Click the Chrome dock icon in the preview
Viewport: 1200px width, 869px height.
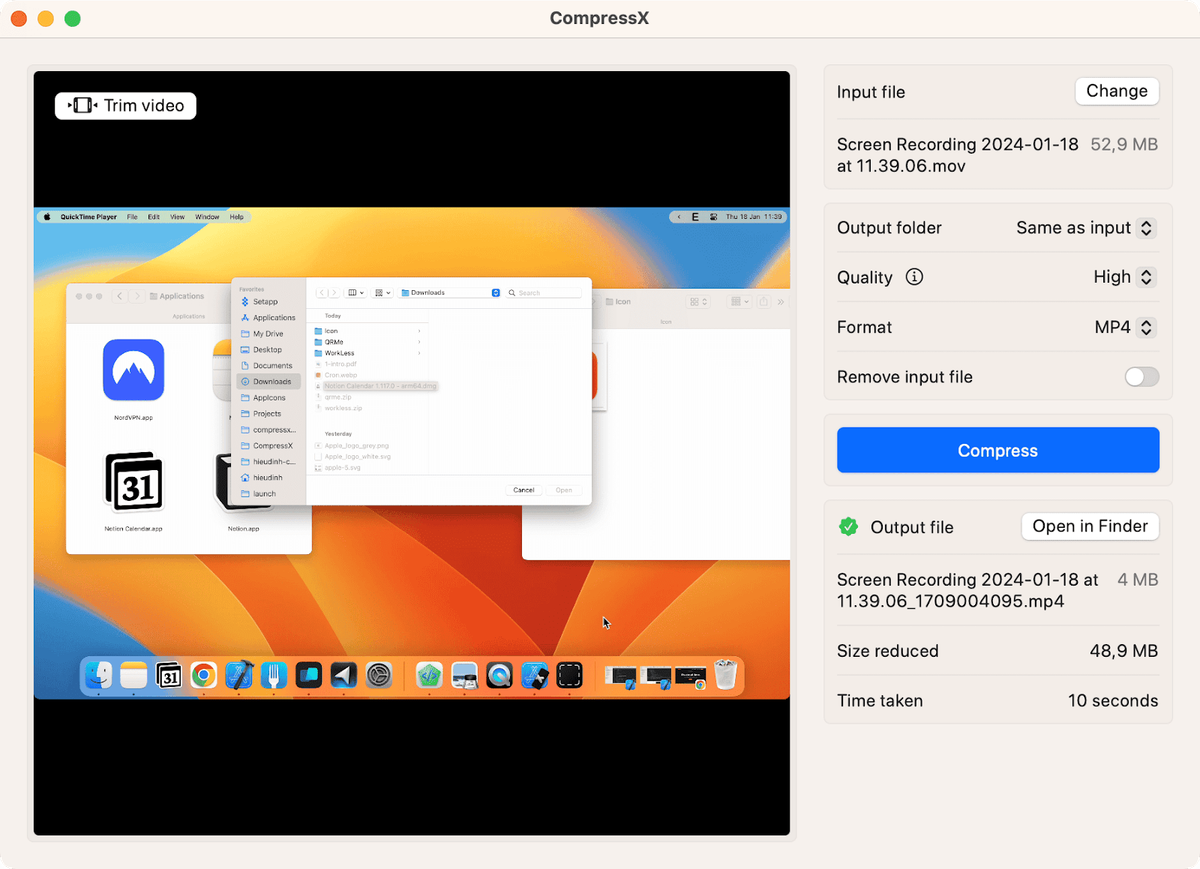203,675
